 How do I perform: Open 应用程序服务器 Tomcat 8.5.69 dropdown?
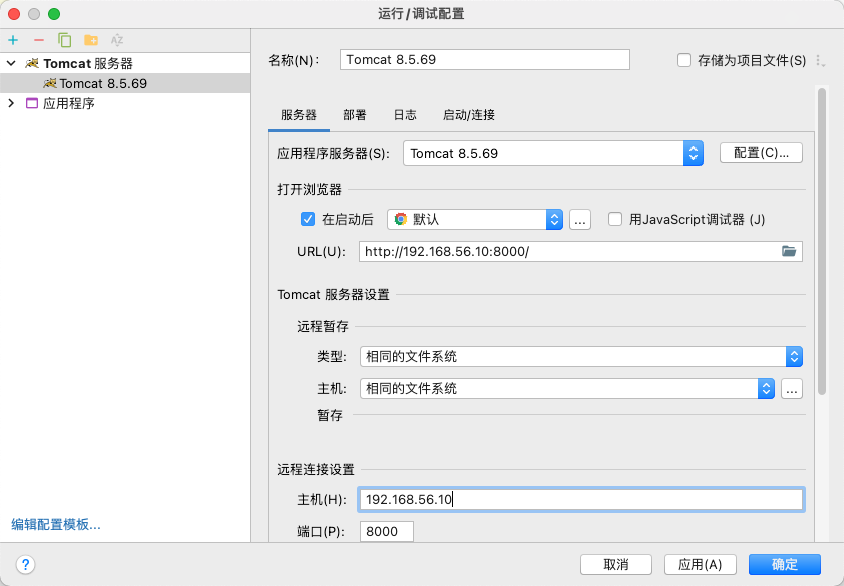[x=553, y=153]
